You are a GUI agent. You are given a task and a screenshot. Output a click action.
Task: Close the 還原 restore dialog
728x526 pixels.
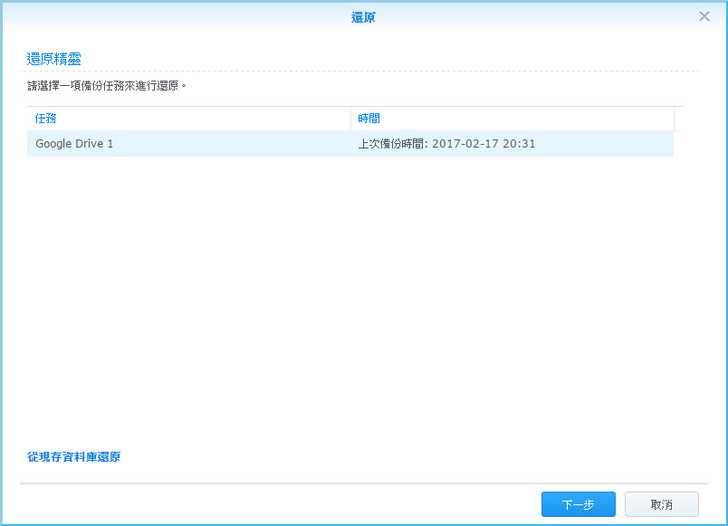point(704,16)
